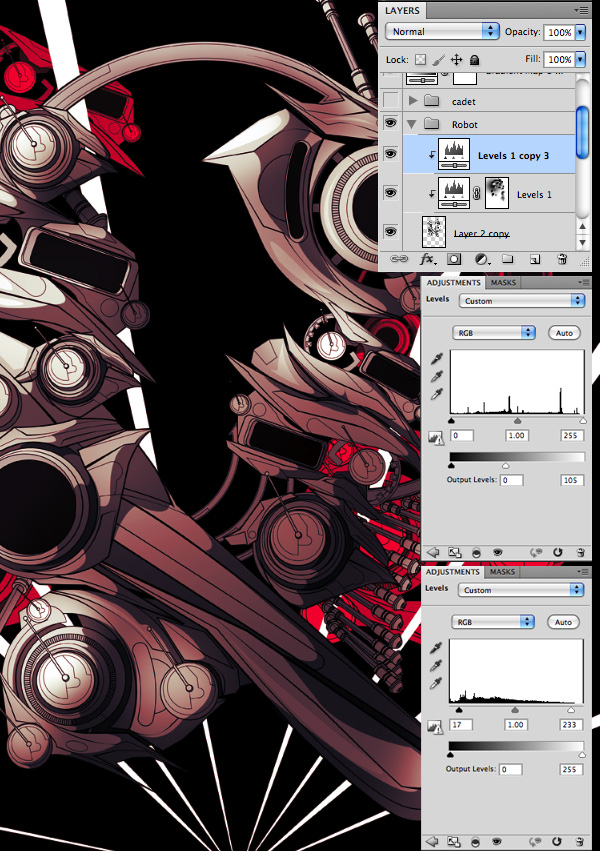Select white point eyedropper in panel with output 105
Viewport: 600px width, 851px height.
coord(437,394)
